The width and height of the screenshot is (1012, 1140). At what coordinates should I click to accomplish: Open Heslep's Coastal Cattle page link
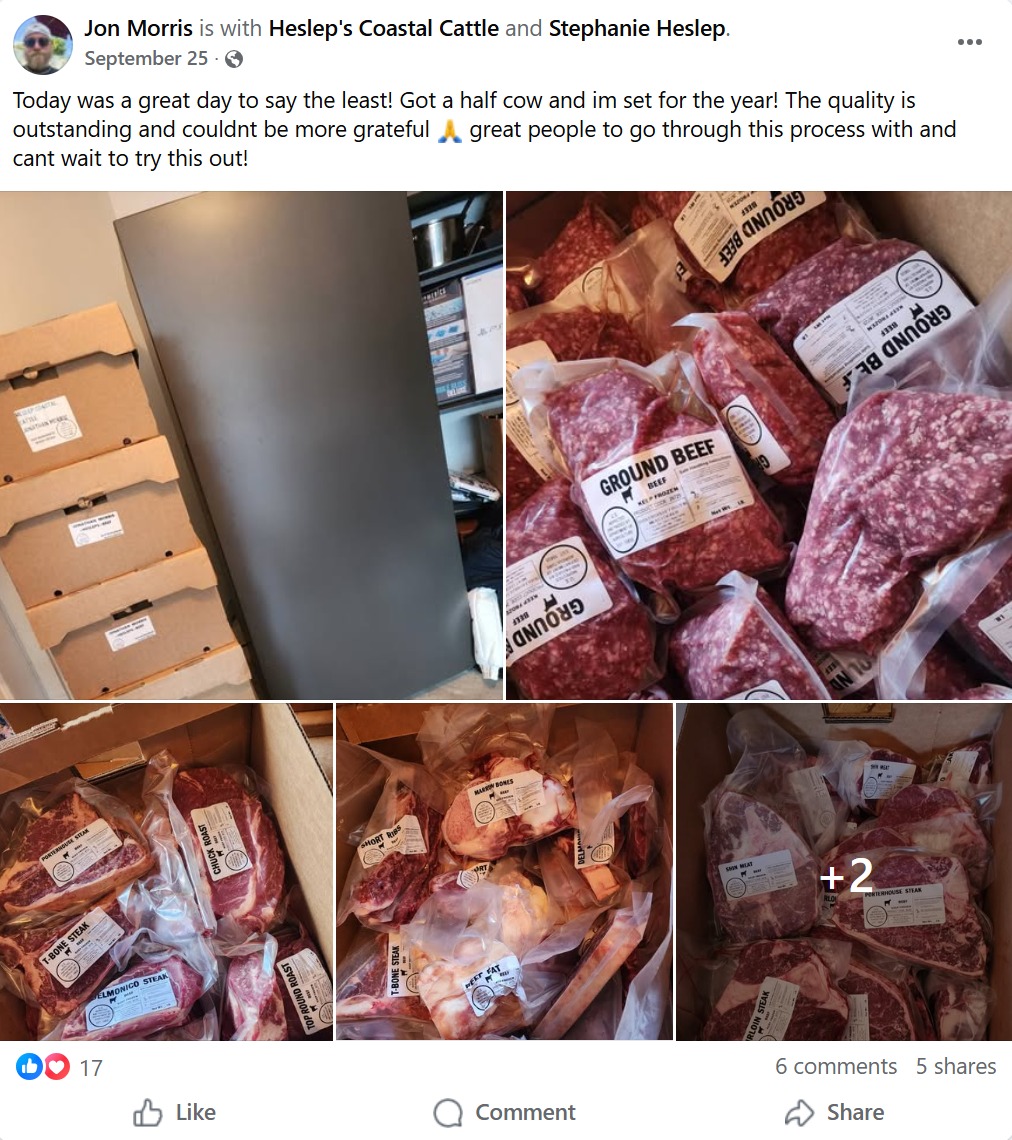coord(384,28)
